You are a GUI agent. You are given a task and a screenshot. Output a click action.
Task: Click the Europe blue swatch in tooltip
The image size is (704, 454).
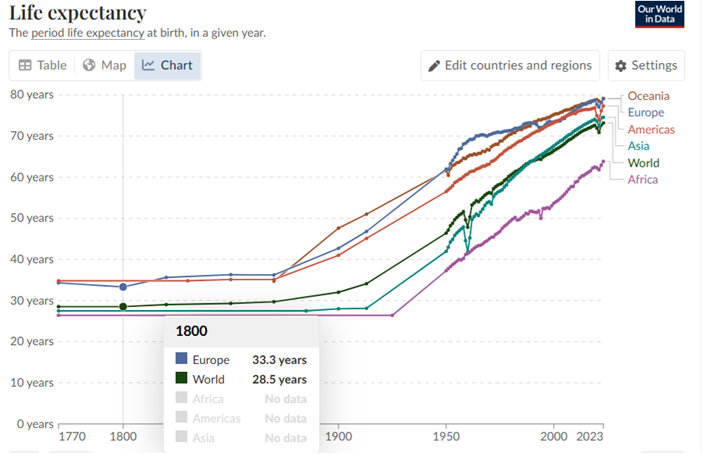click(181, 358)
